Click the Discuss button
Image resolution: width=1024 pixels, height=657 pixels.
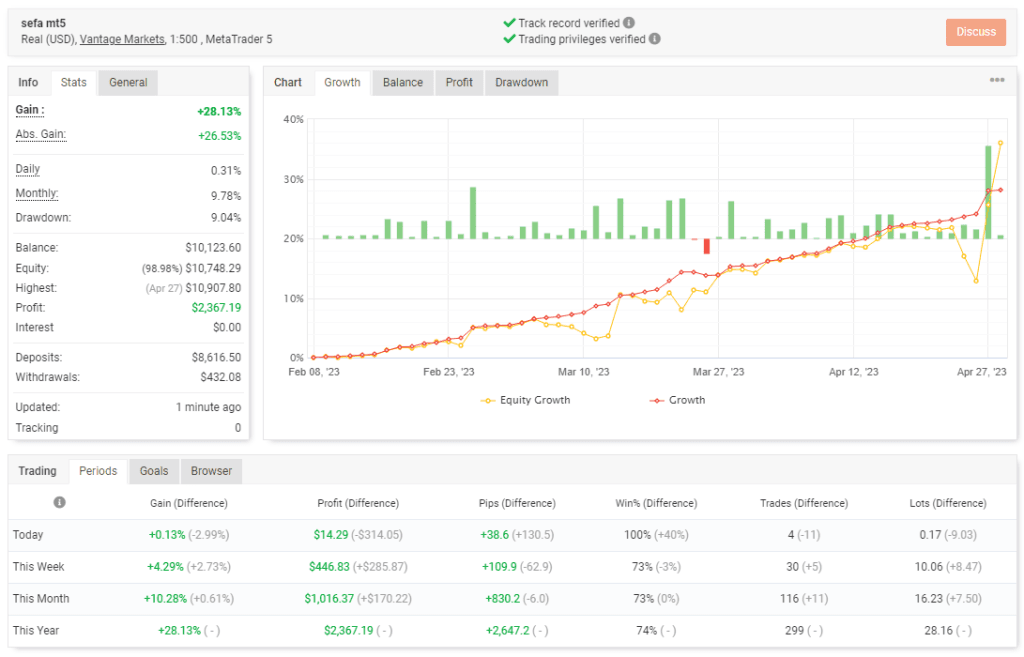click(976, 32)
